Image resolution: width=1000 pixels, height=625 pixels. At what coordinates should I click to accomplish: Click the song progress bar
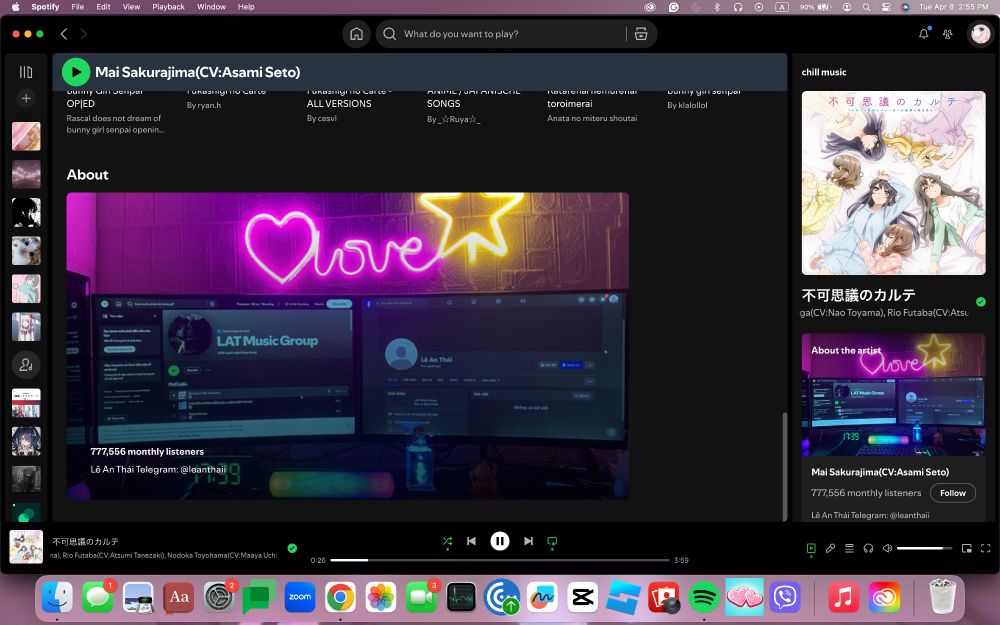point(499,560)
